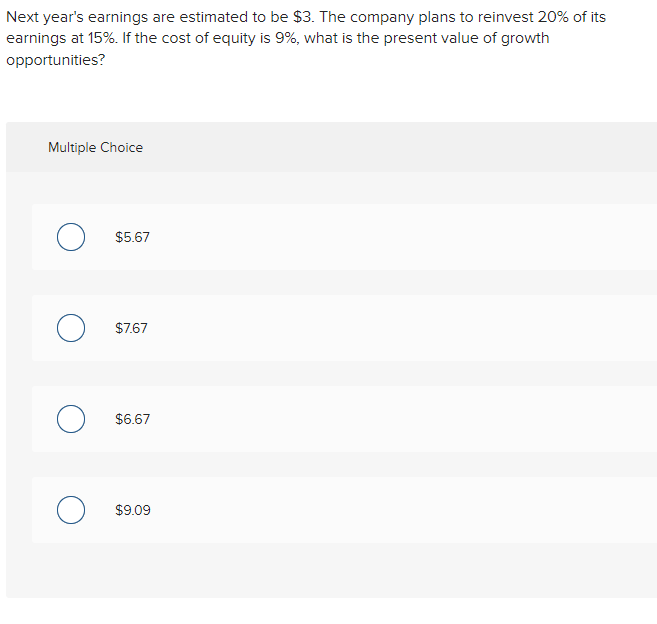
Task: Click the "Multiple Choice" heading label
Action: coord(95,147)
